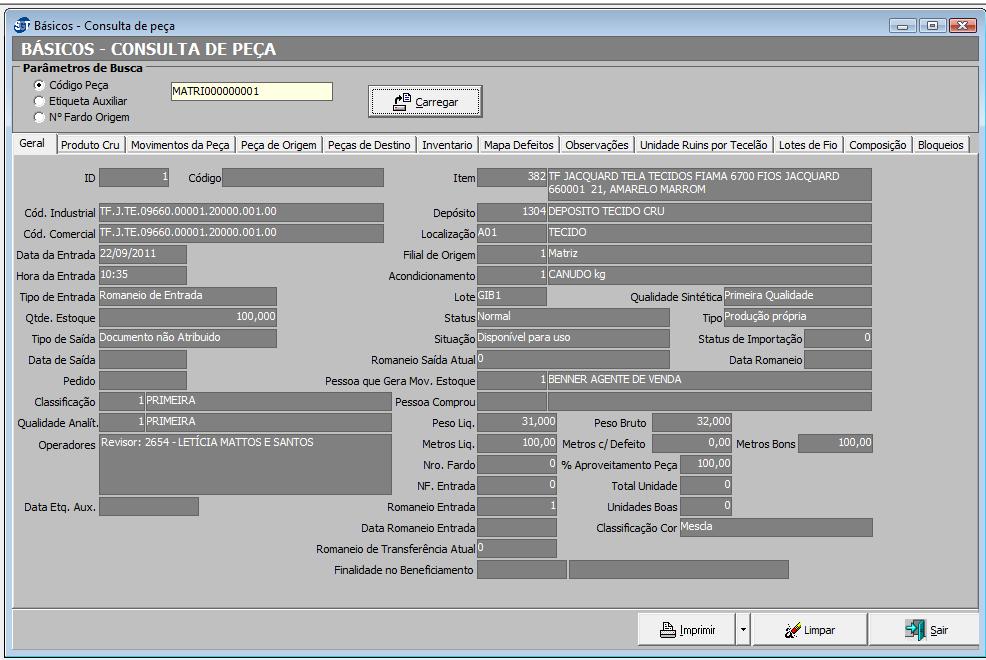Select the Código Peça radio button
This screenshot has height=660, width=986.
click(39, 86)
